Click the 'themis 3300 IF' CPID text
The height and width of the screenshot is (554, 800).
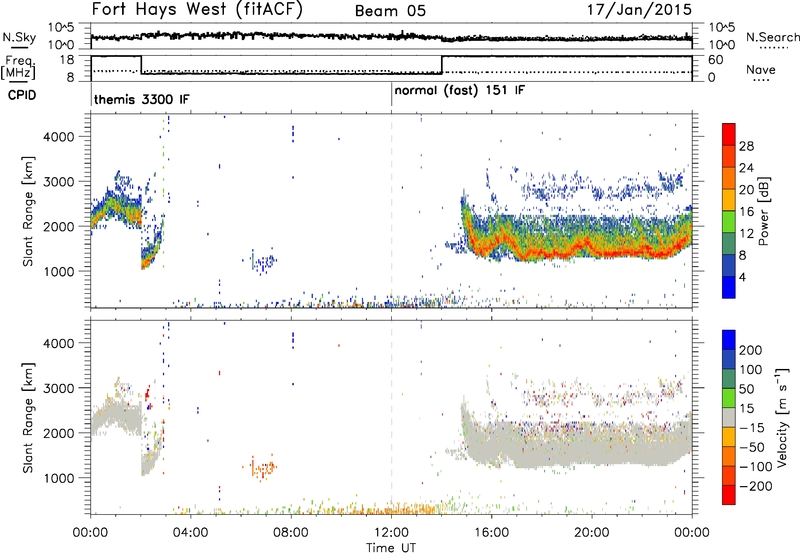tap(141, 99)
